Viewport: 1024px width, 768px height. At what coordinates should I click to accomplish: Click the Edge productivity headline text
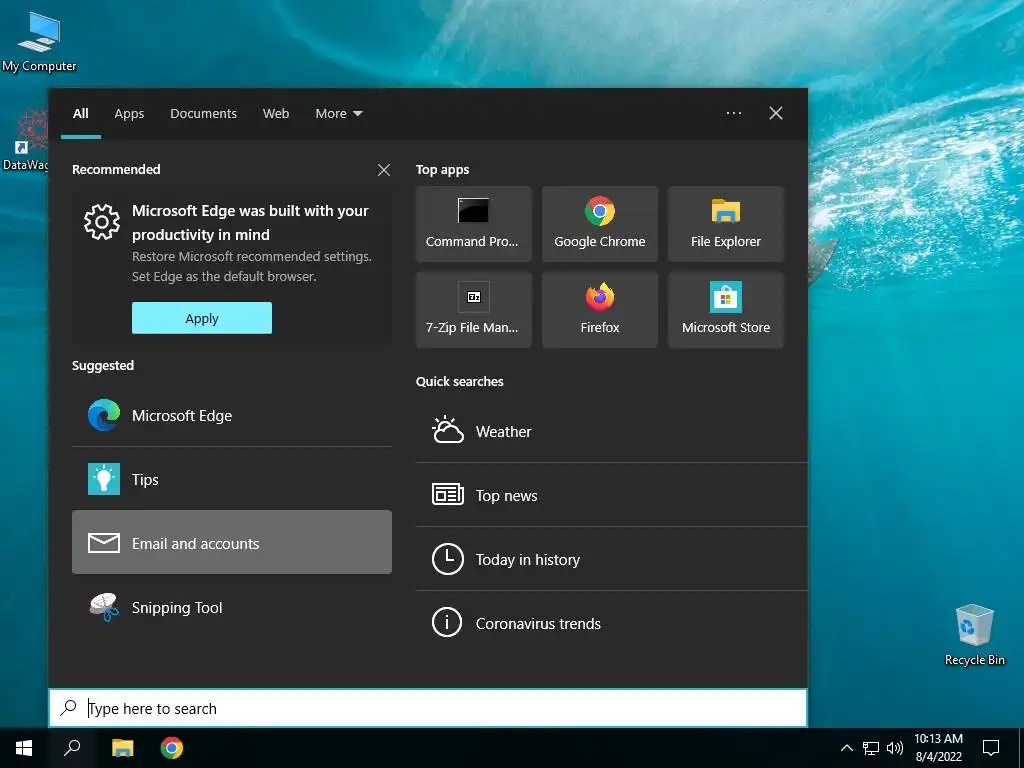250,223
